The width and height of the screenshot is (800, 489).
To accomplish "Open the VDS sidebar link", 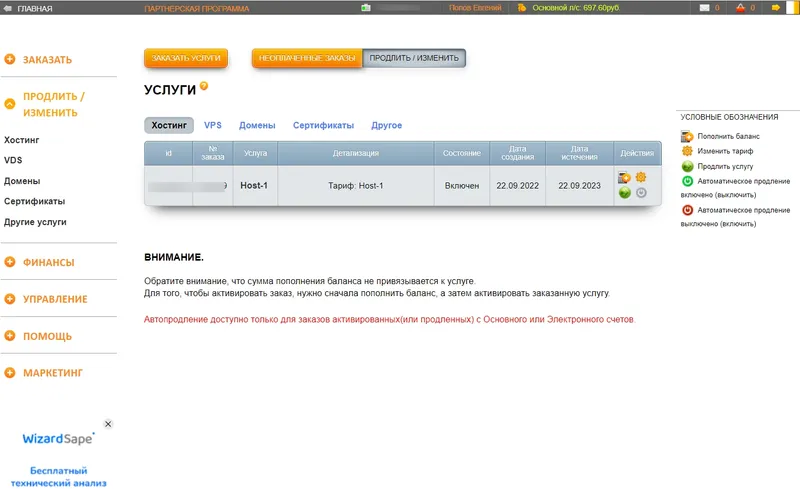I will [13, 160].
